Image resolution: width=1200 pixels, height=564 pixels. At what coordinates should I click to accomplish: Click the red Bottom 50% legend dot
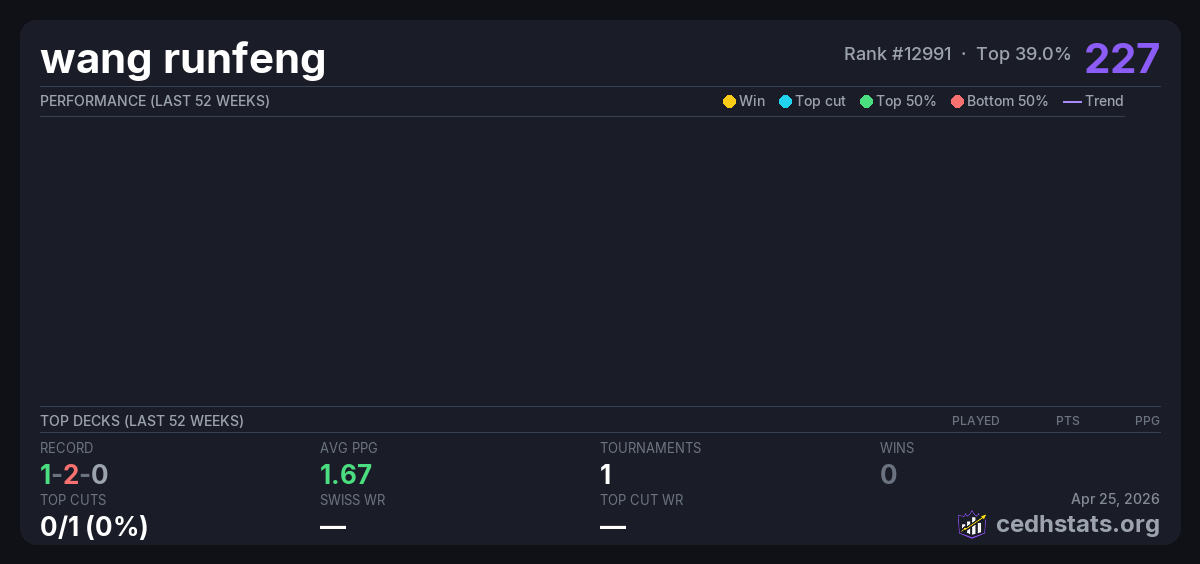pos(957,101)
